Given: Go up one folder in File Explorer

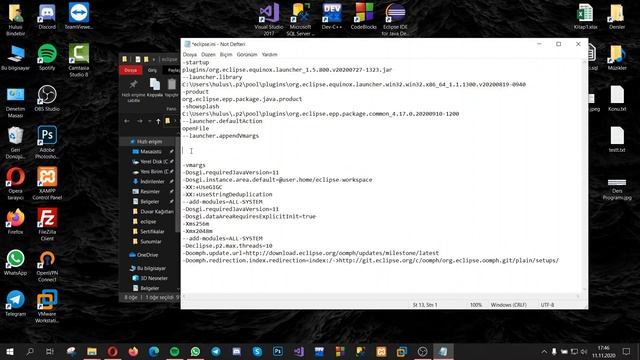Looking at the screenshot, I should pyautogui.click(x=158, y=121).
